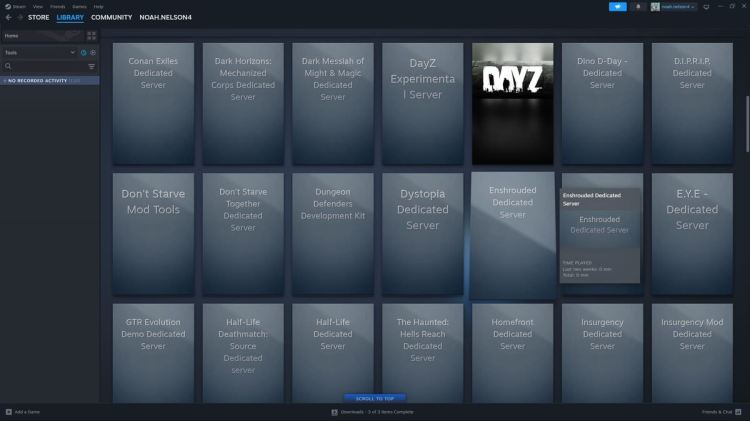Expand the Tools library filter dropdown
750x421 pixels.
tap(72, 52)
